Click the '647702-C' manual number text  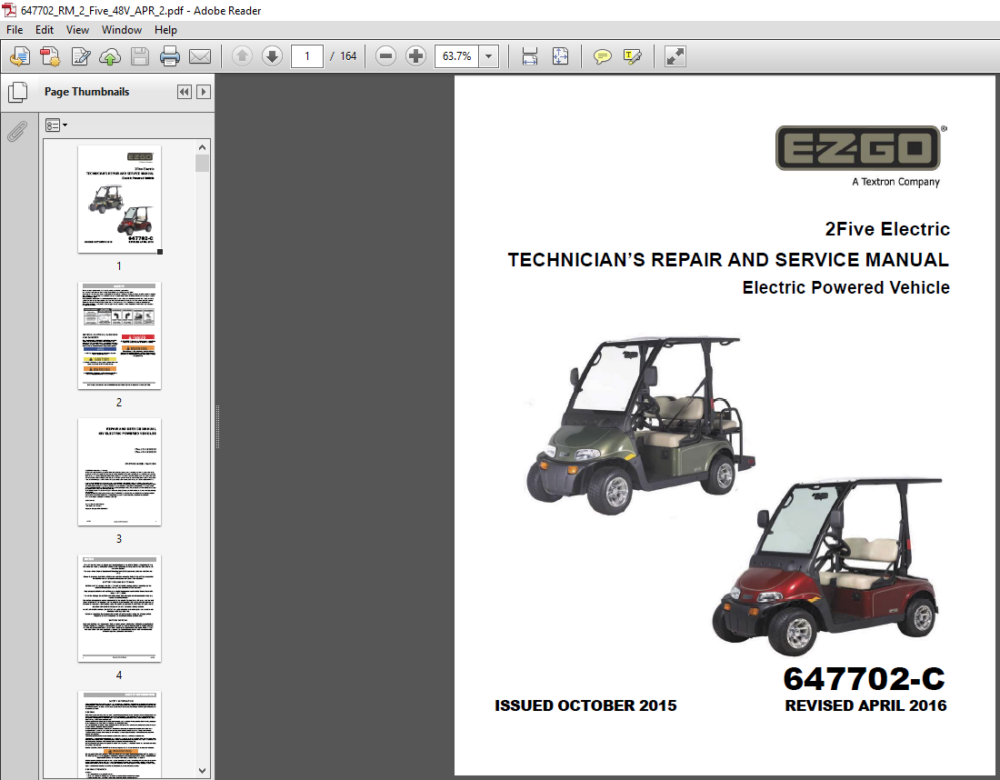coord(864,679)
